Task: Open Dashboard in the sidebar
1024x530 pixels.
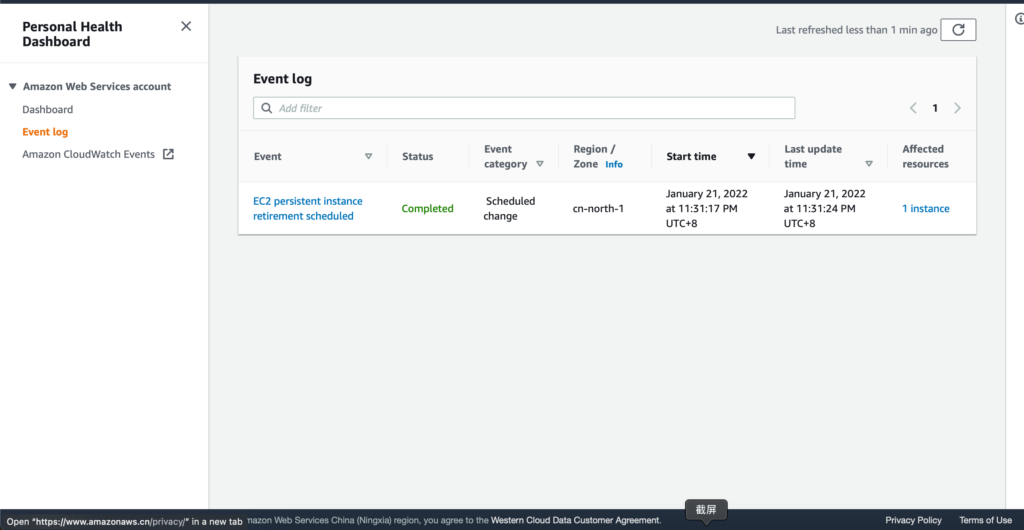Action: (48, 109)
